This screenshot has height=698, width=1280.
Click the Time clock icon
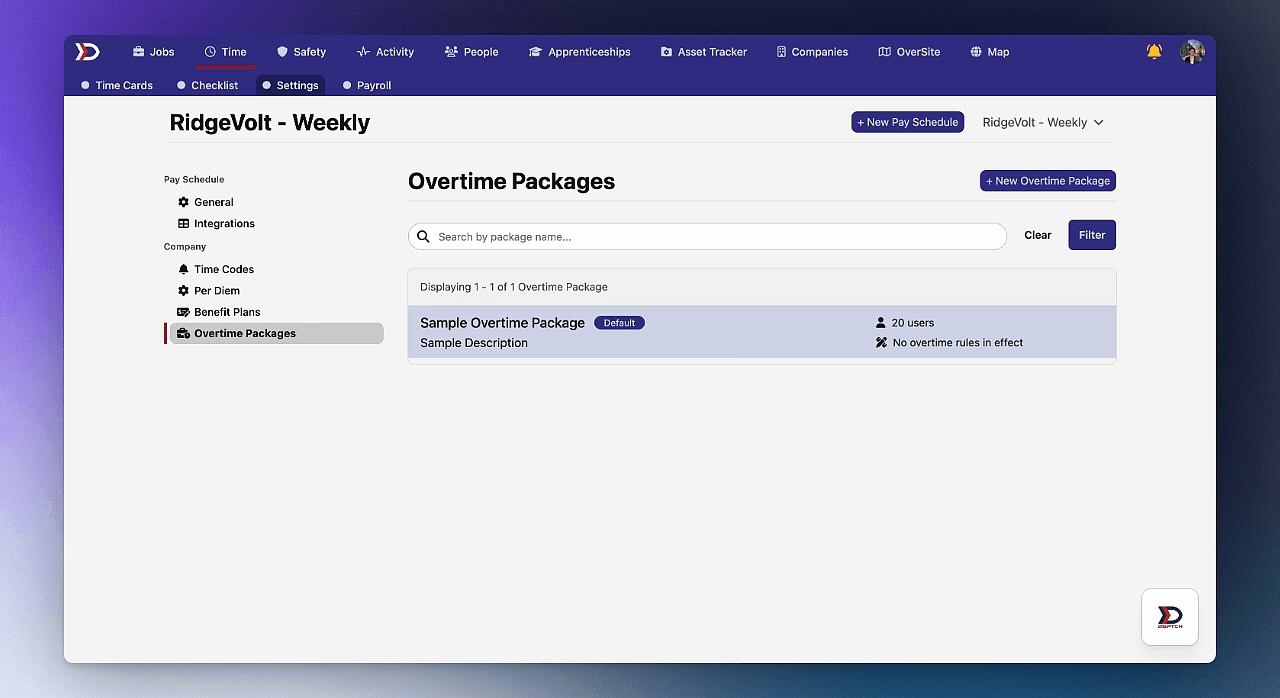coord(210,52)
